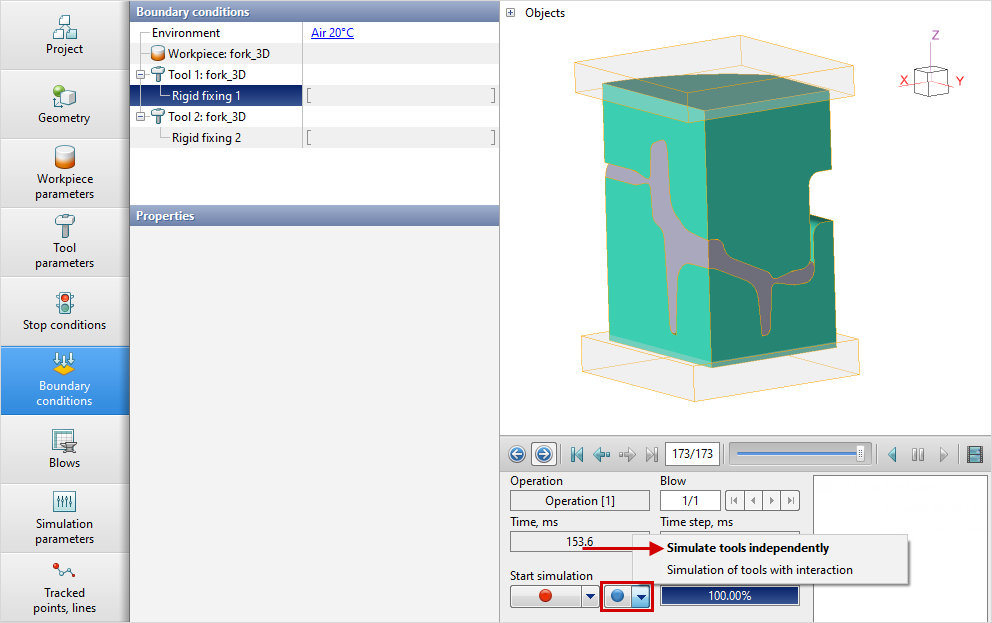Open the Stop conditions section
992x623 pixels.
[64, 311]
